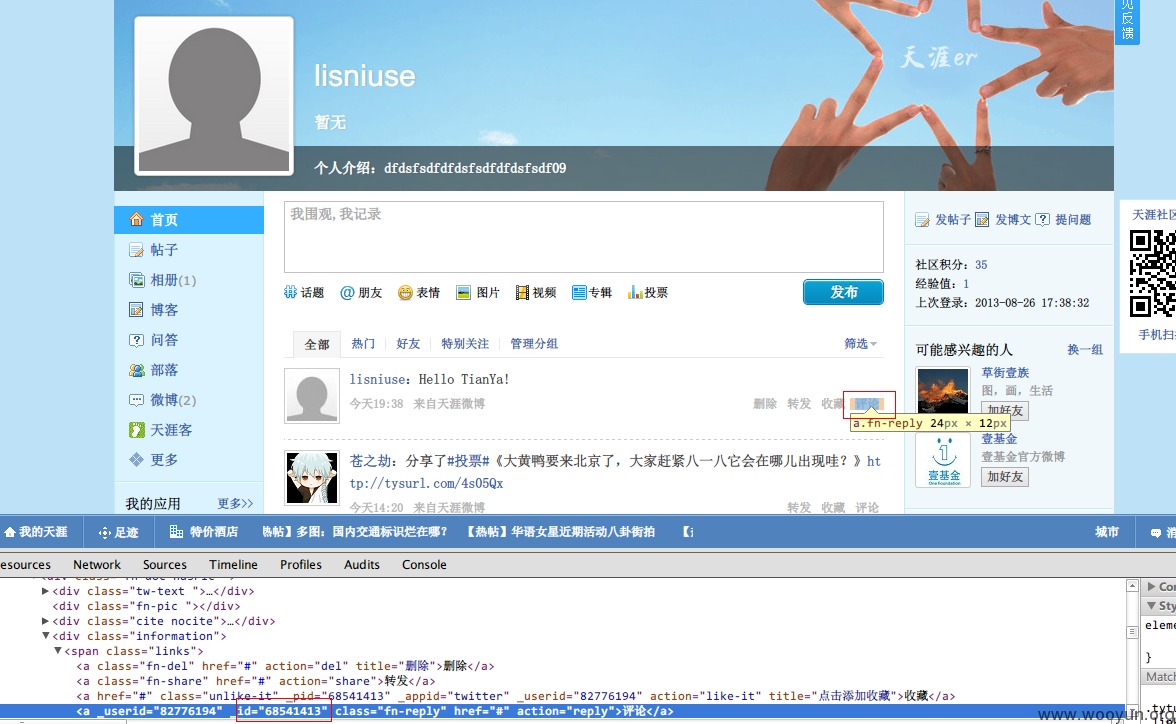Focus the 我围观,我记录 text box

pos(584,237)
